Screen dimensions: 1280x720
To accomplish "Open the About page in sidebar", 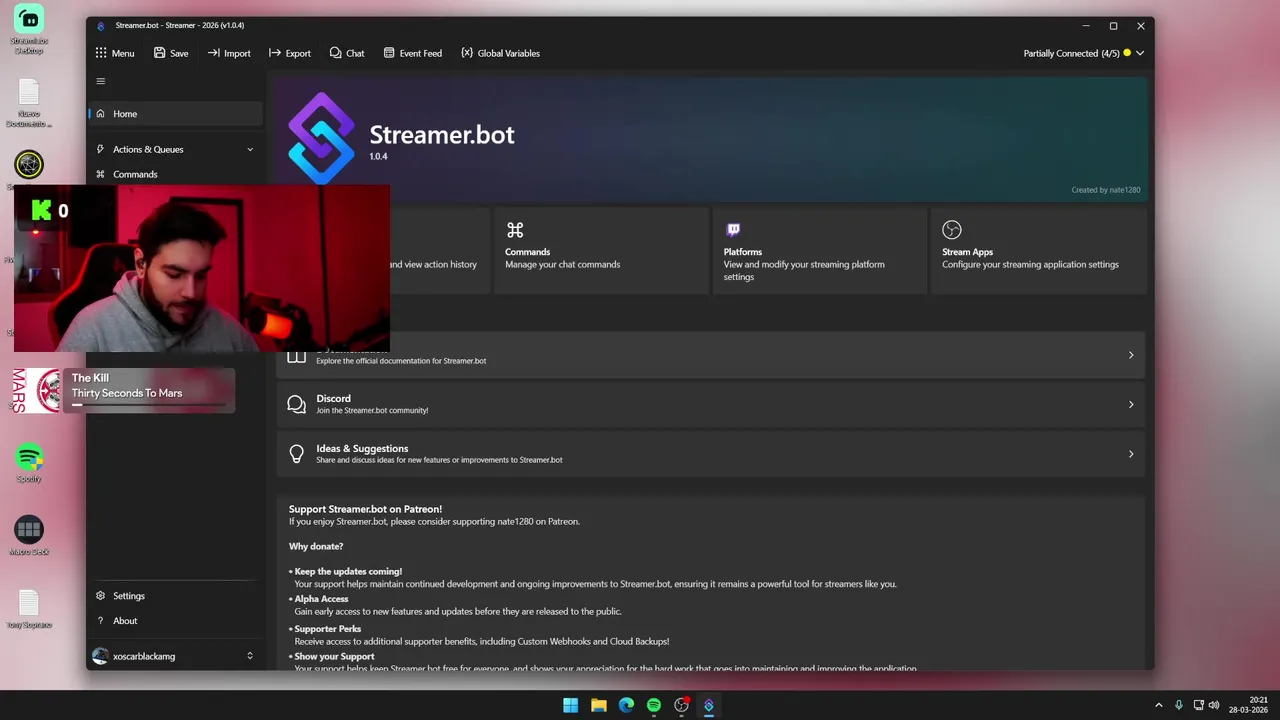I will pyautogui.click(x=175, y=621).
